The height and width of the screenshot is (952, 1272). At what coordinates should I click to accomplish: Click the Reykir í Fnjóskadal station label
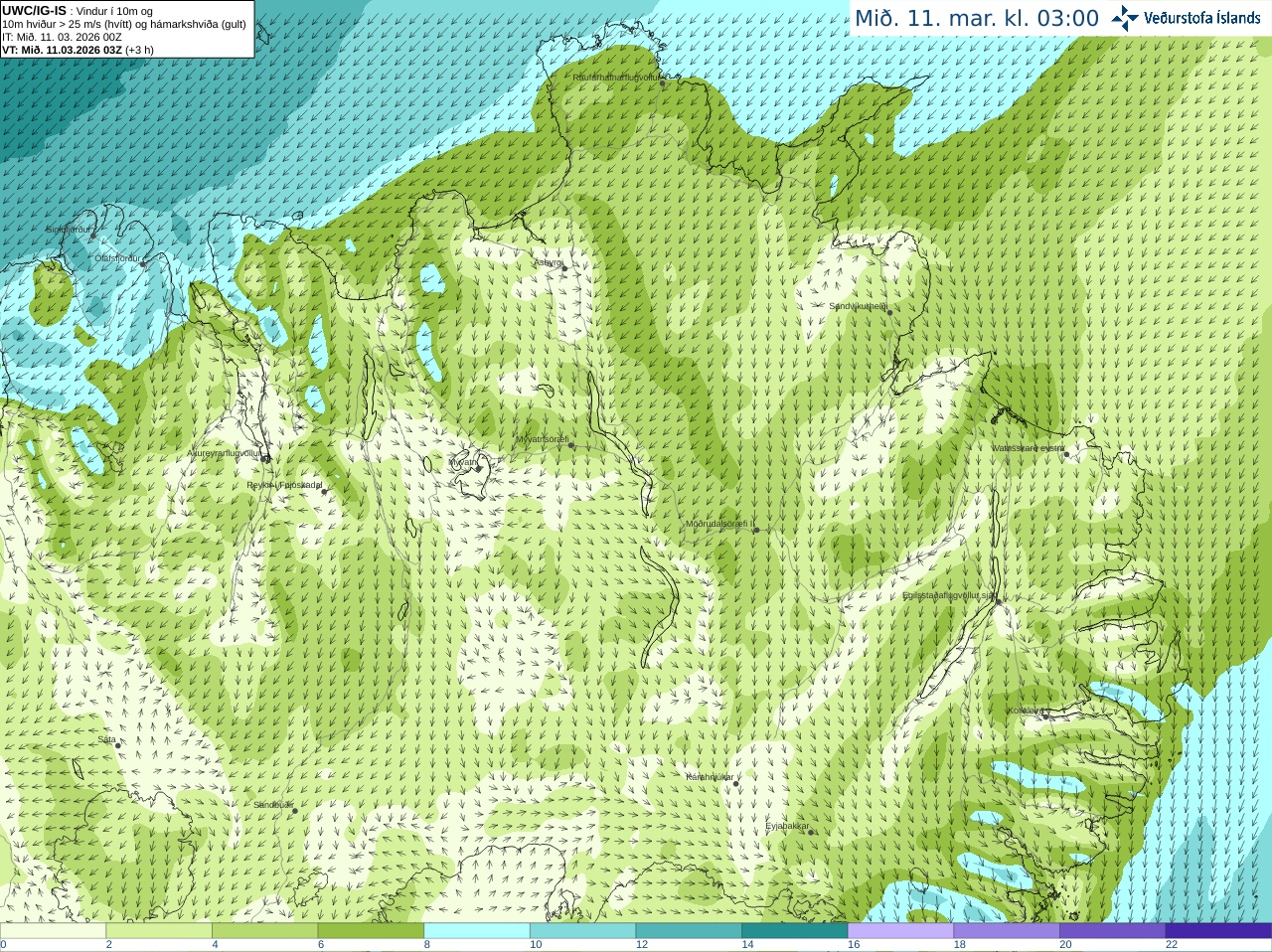[284, 485]
